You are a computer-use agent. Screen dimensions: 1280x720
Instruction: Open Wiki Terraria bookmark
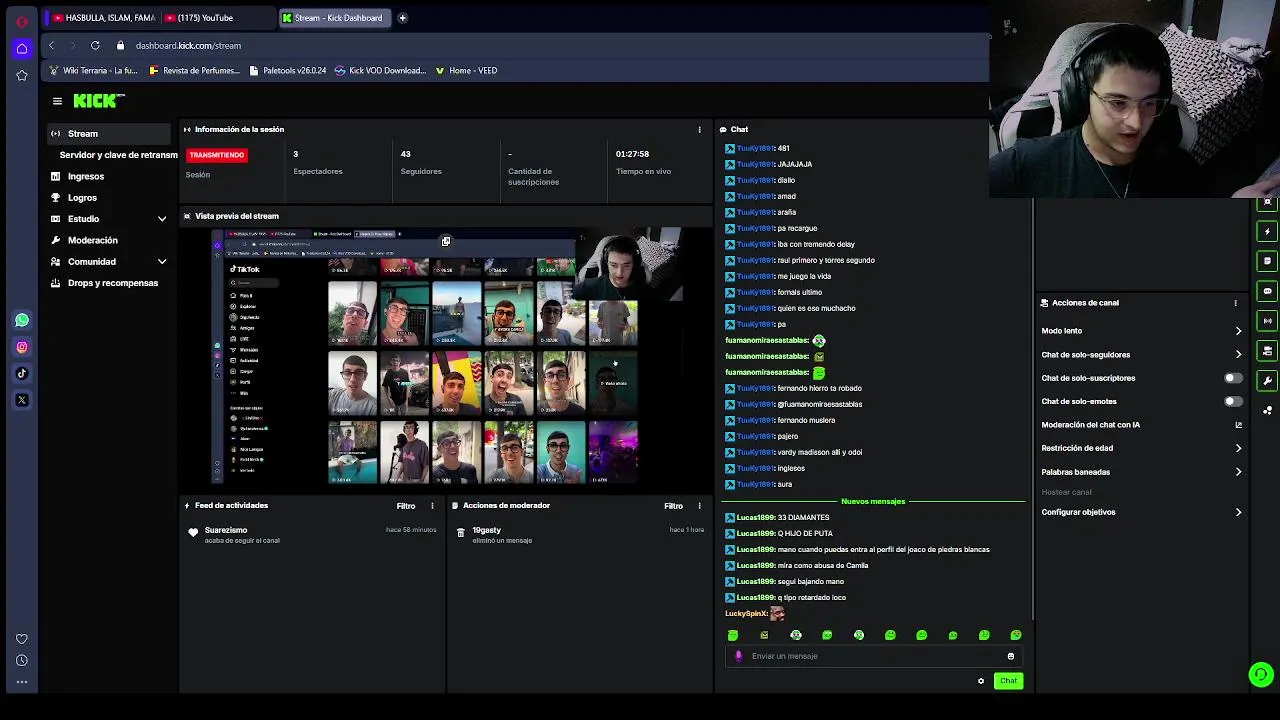93,71
